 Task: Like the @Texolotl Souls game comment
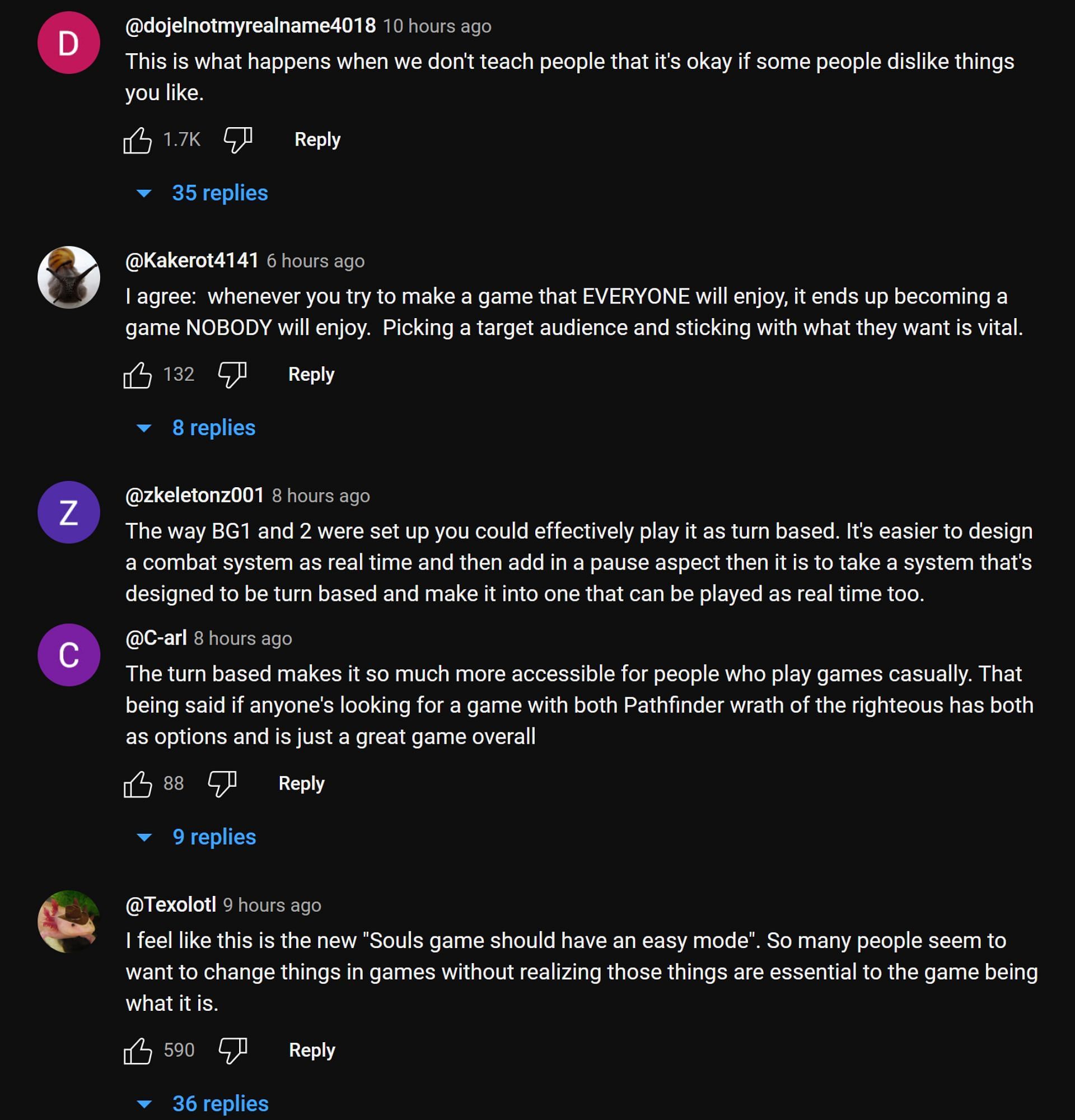click(x=138, y=1051)
